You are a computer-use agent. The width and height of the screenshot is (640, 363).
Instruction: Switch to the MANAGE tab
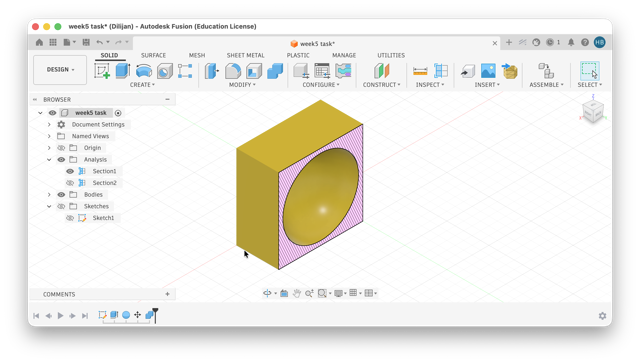click(344, 55)
